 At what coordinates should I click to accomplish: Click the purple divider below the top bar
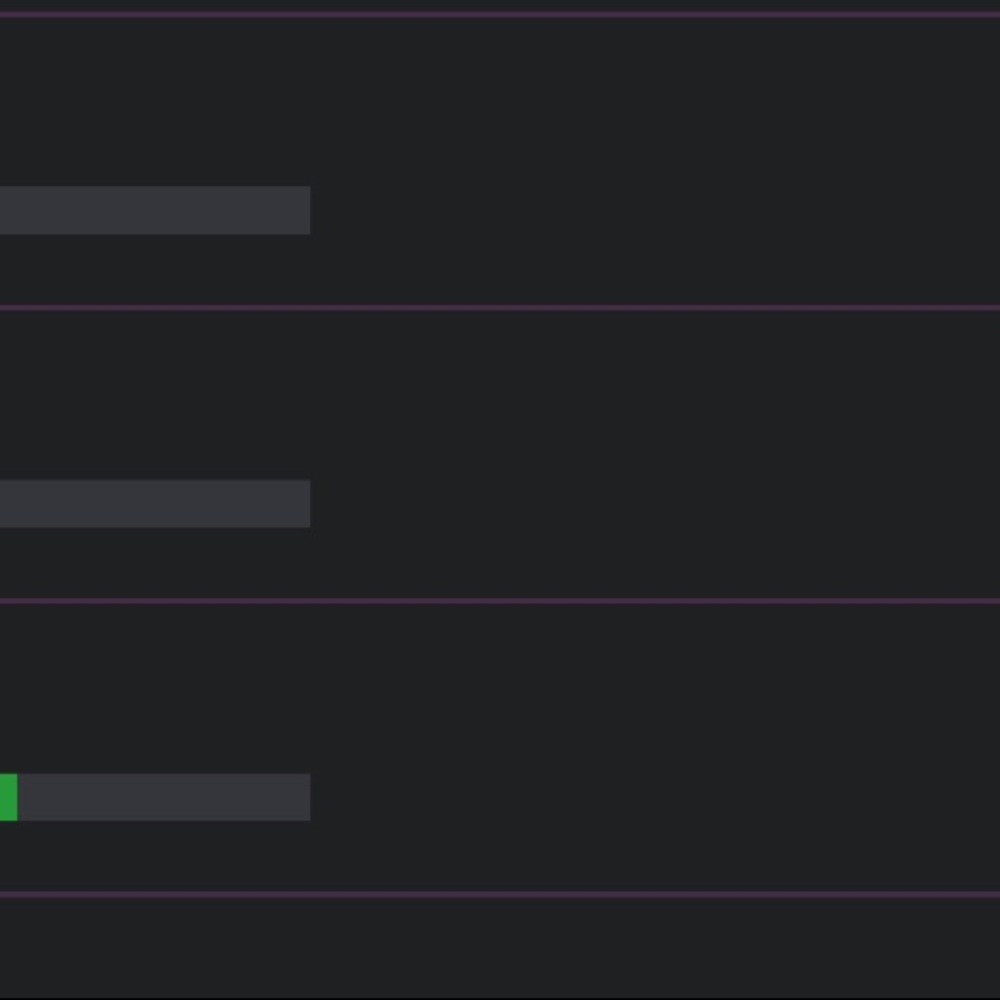tap(500, 307)
